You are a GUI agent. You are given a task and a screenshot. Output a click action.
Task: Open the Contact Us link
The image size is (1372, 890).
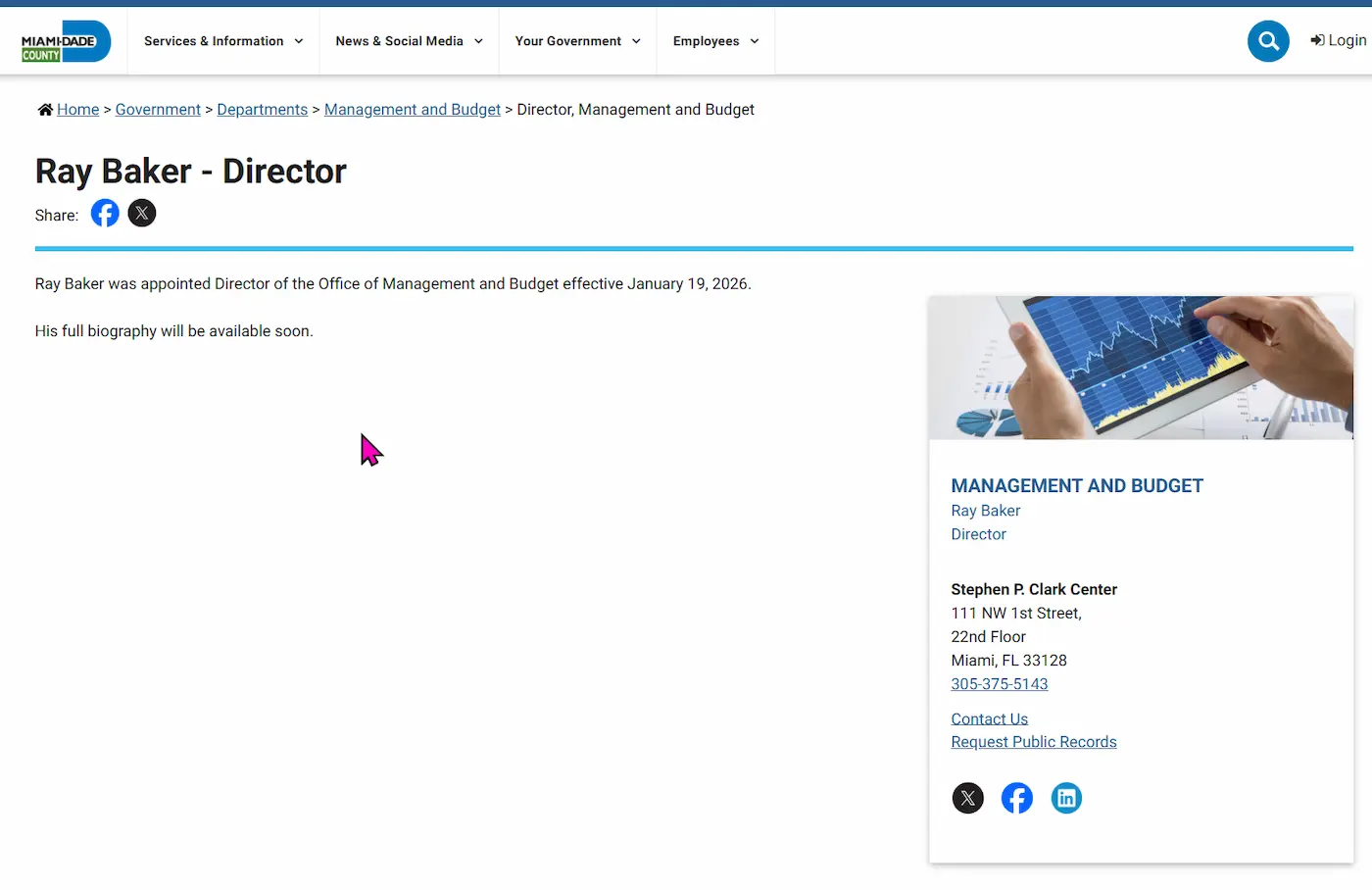click(x=990, y=718)
